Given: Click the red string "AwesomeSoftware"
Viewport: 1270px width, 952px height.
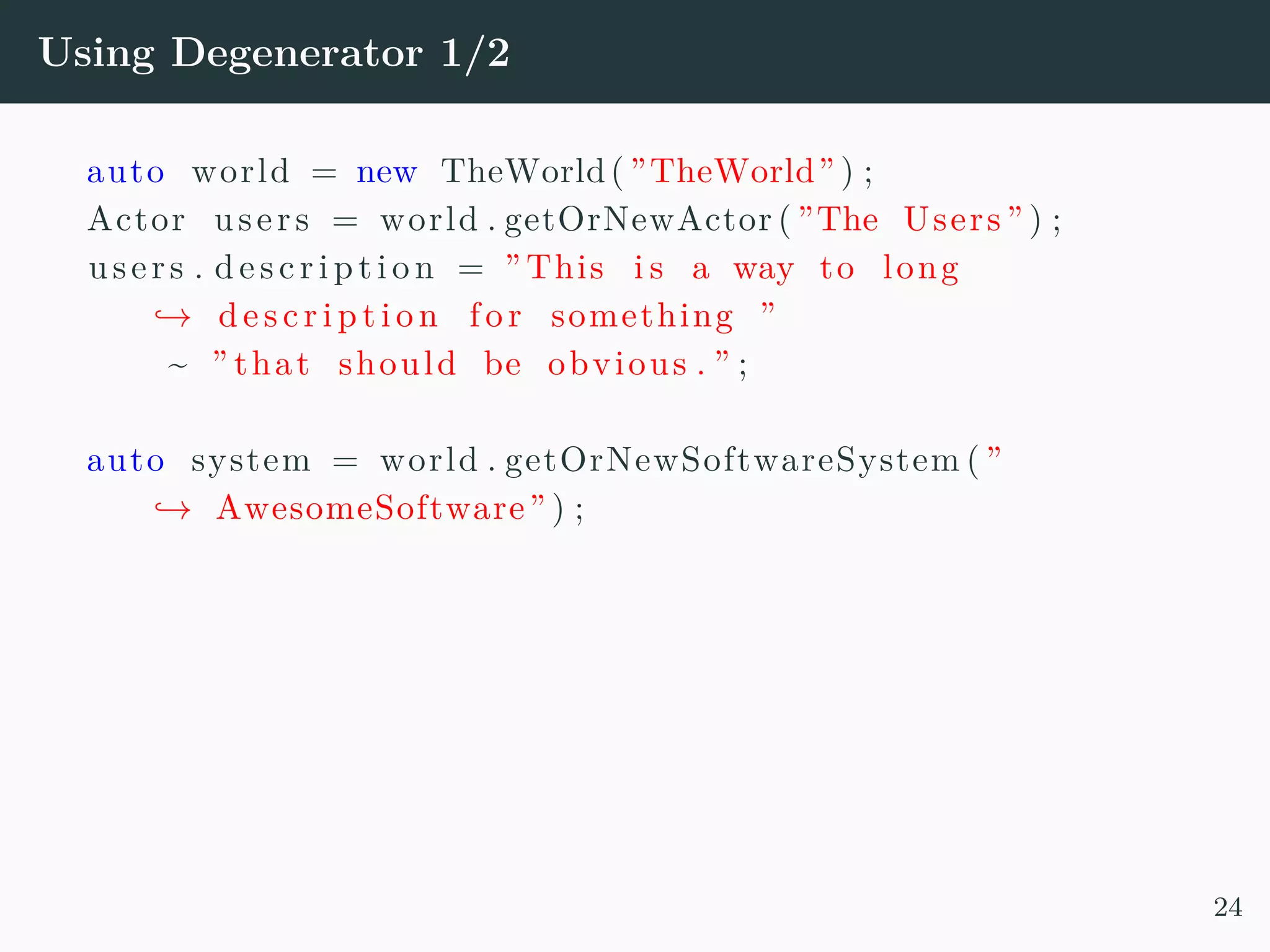Looking at the screenshot, I should coord(381,508).
